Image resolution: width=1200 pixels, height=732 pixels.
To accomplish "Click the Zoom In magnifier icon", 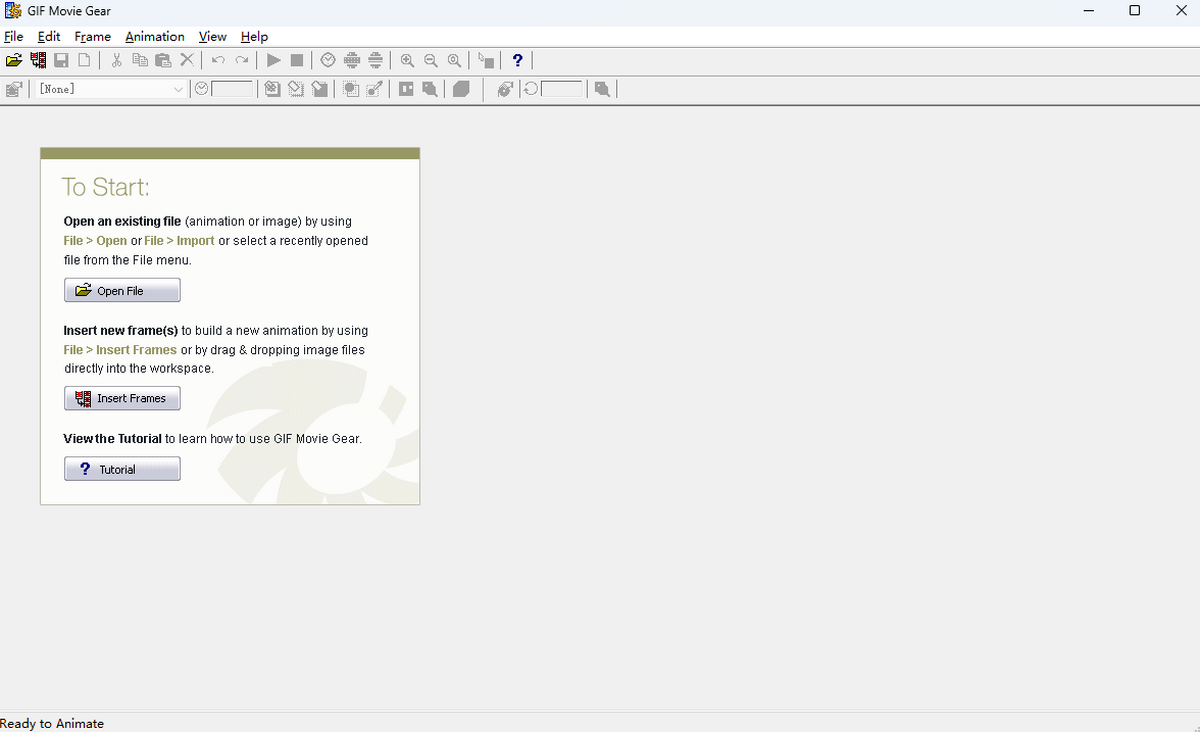I will [407, 61].
